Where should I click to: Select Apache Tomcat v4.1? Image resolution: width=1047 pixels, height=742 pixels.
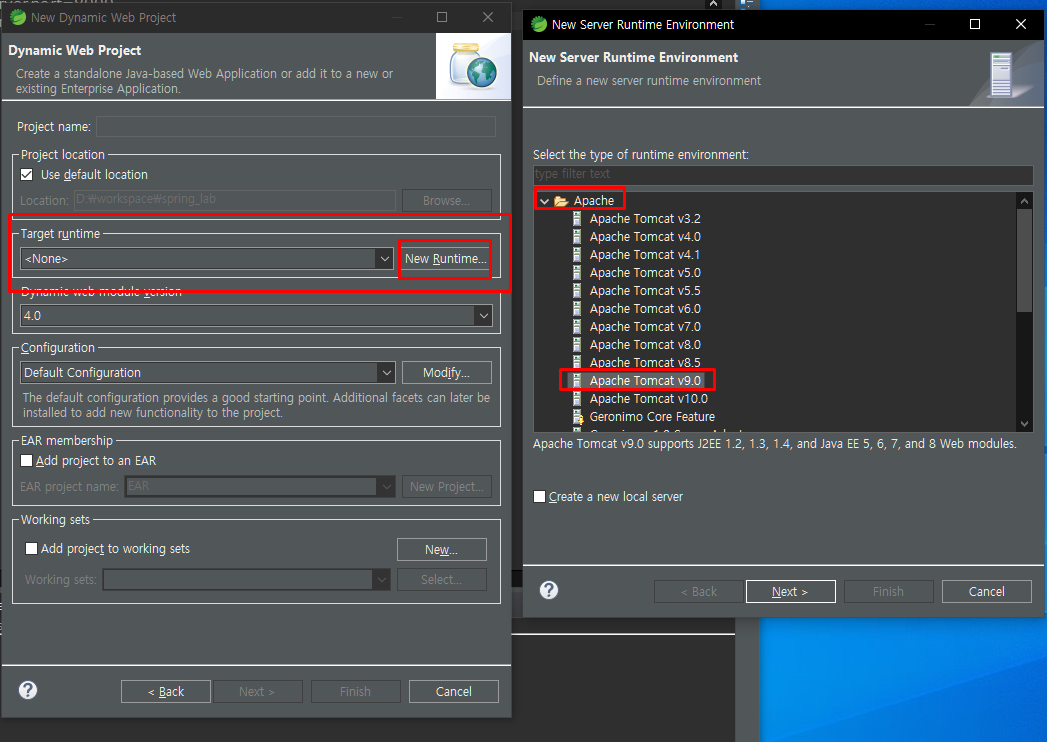[645, 254]
